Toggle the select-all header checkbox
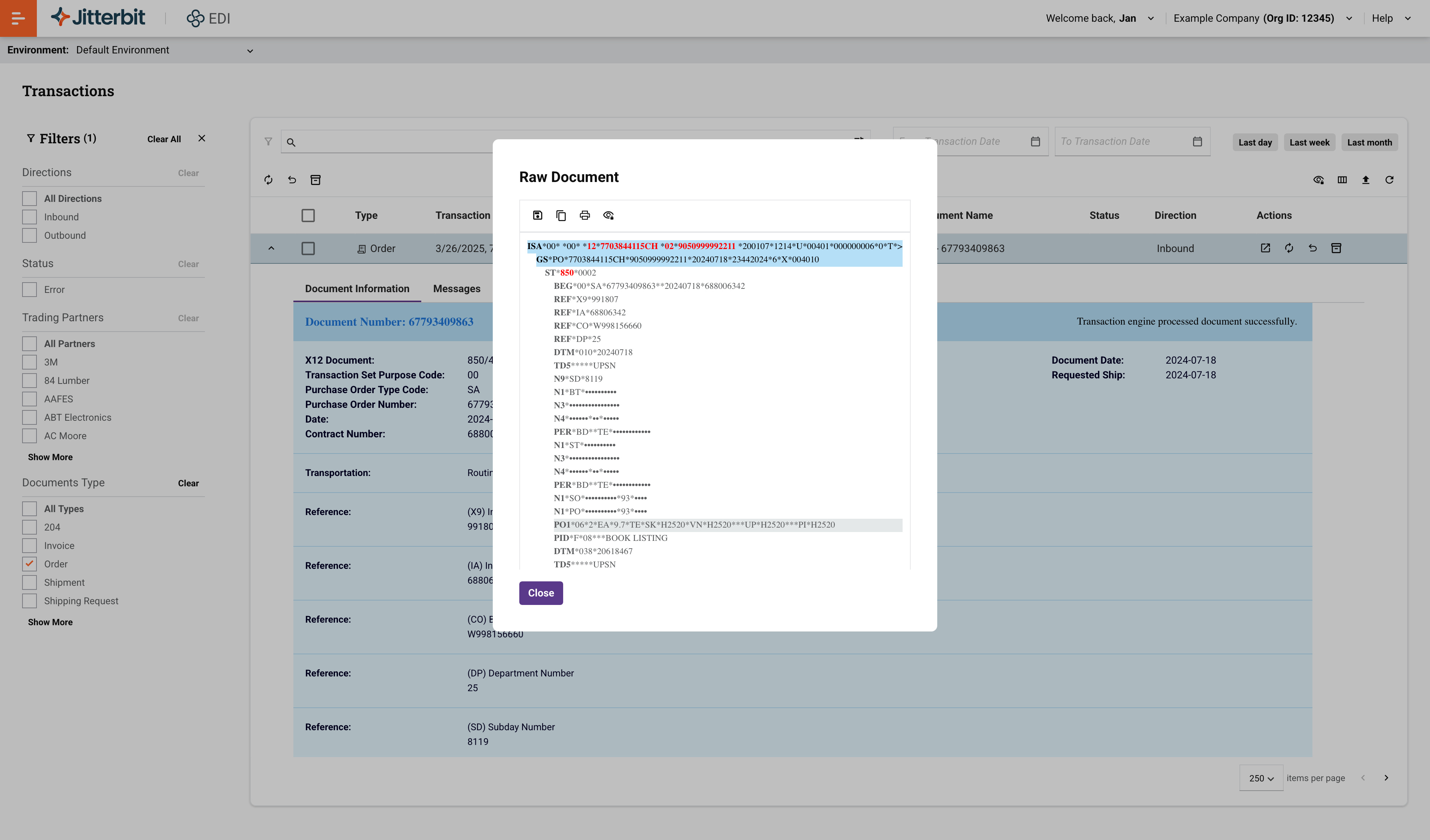 click(308, 216)
